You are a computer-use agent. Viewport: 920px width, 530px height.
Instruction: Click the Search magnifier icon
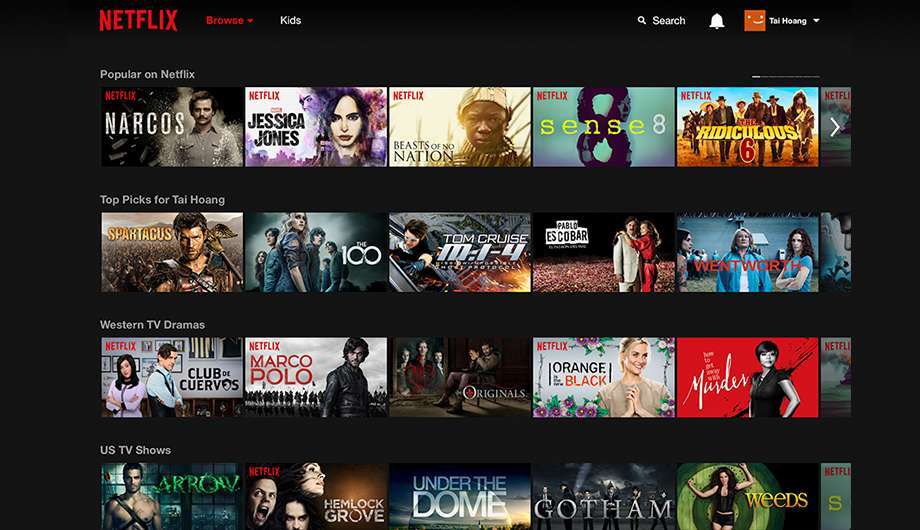click(x=642, y=21)
